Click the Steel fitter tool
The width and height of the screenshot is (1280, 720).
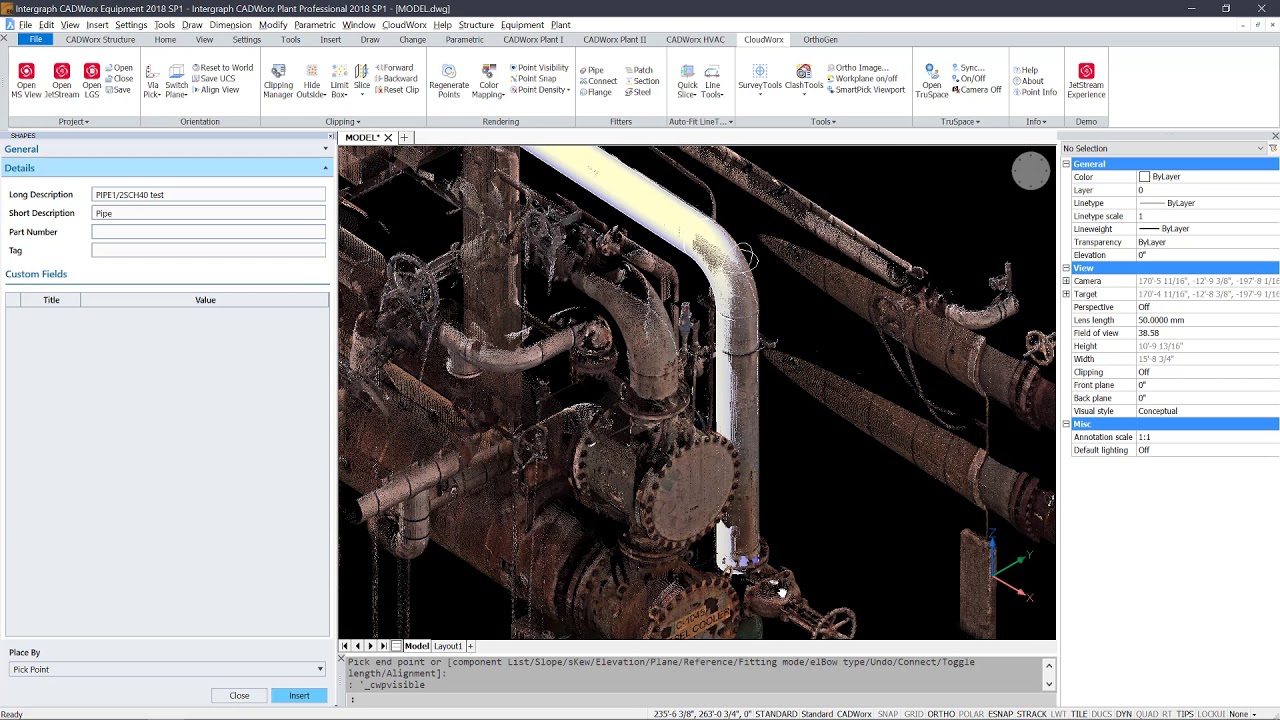point(638,92)
